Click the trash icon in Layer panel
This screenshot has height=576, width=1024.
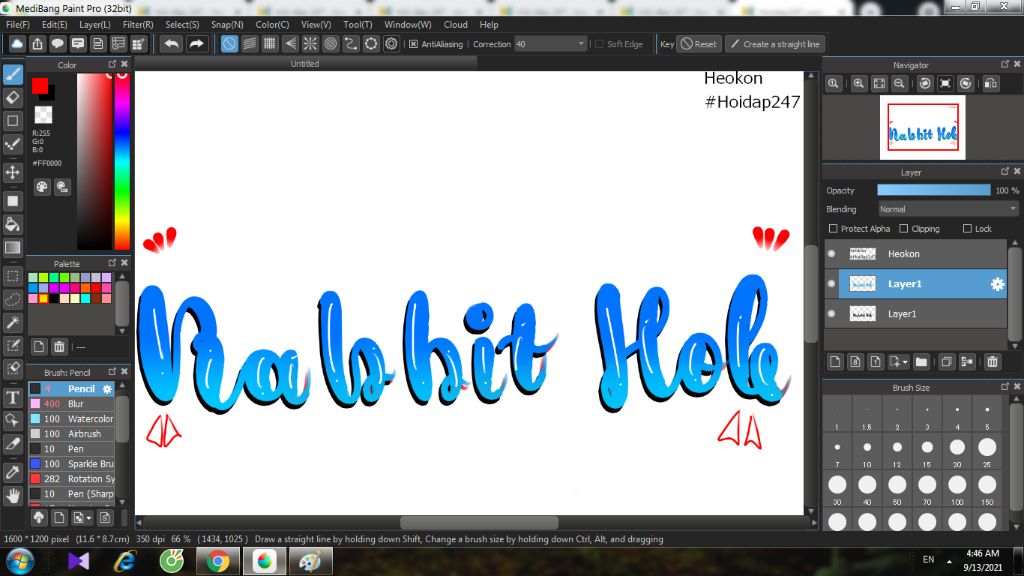pyautogui.click(x=993, y=362)
